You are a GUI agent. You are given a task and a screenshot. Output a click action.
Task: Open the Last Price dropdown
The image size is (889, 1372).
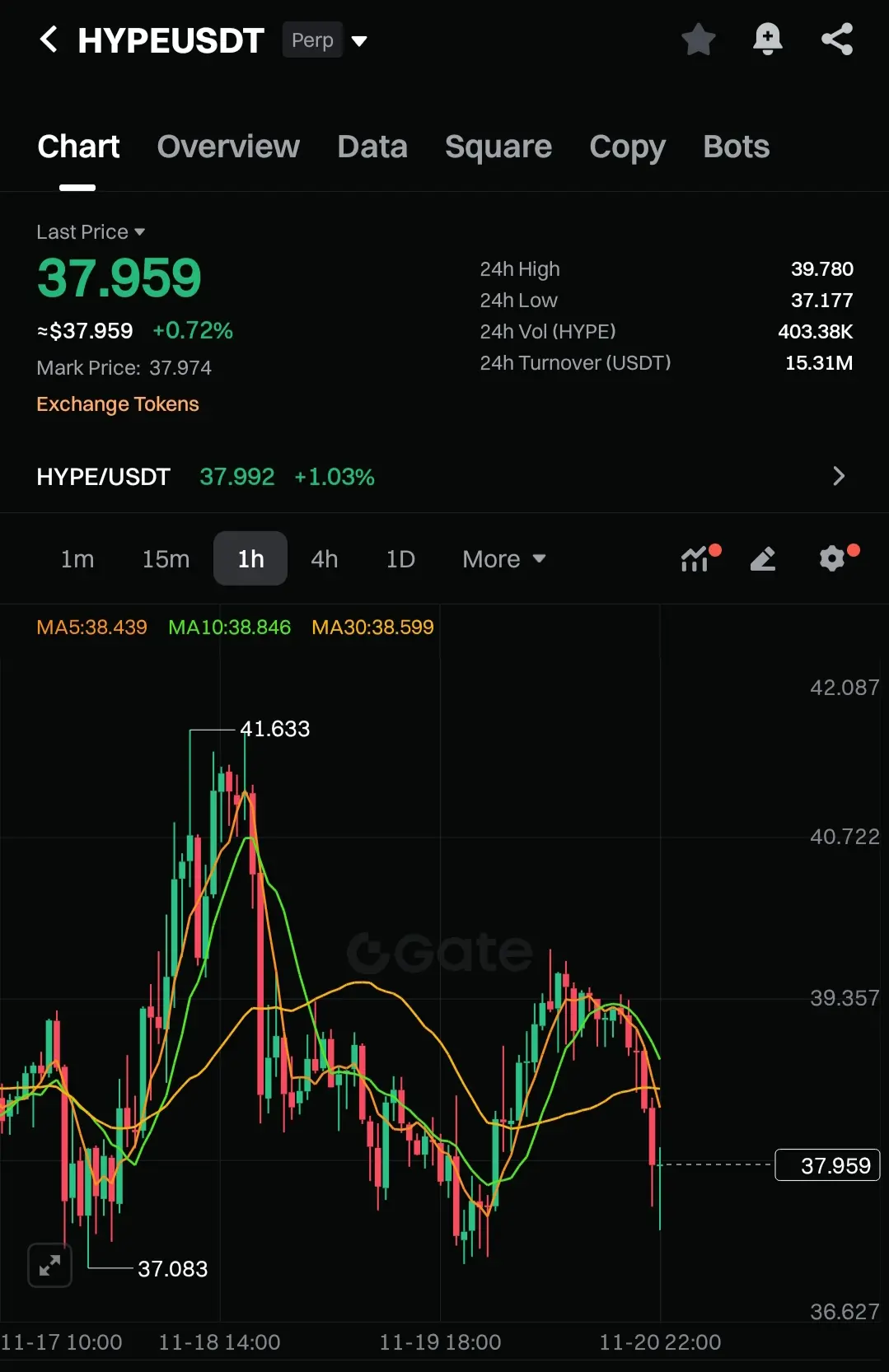[x=91, y=232]
